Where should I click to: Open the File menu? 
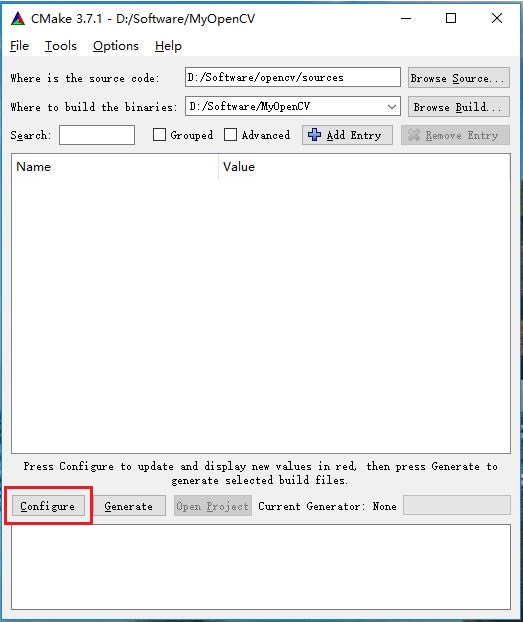tap(19, 46)
